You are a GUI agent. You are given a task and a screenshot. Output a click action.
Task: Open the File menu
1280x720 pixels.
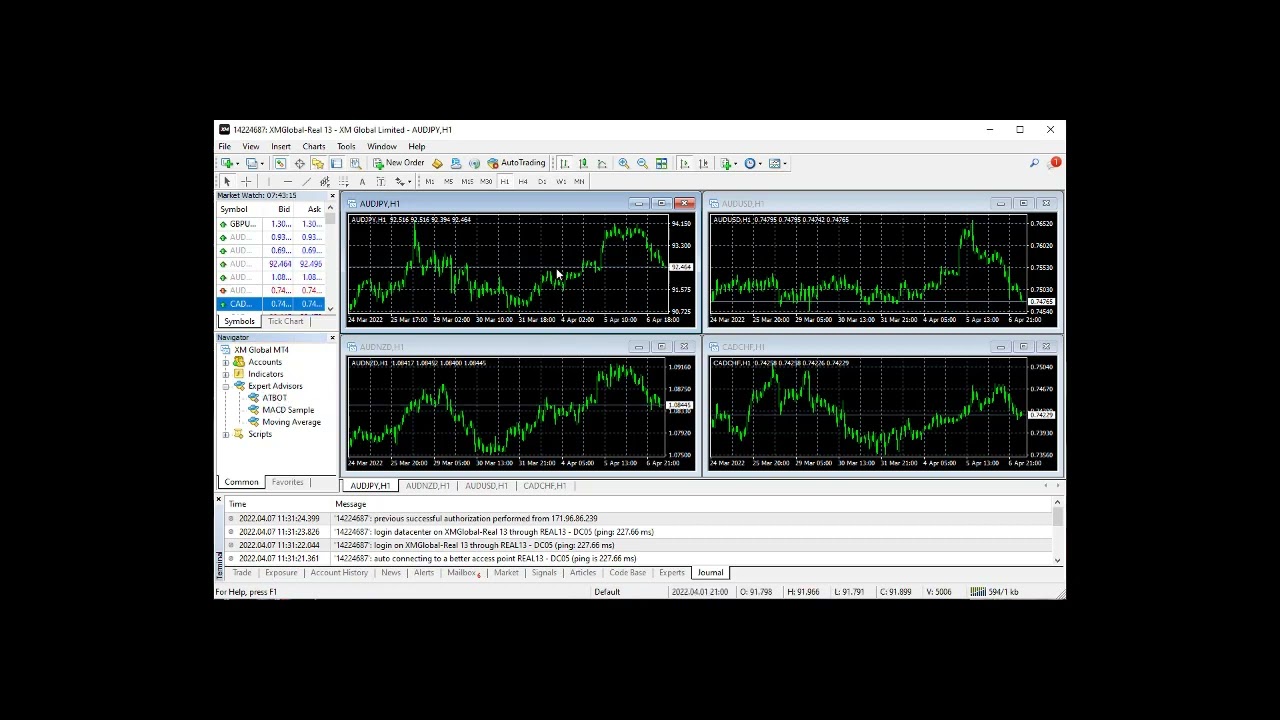coord(225,146)
